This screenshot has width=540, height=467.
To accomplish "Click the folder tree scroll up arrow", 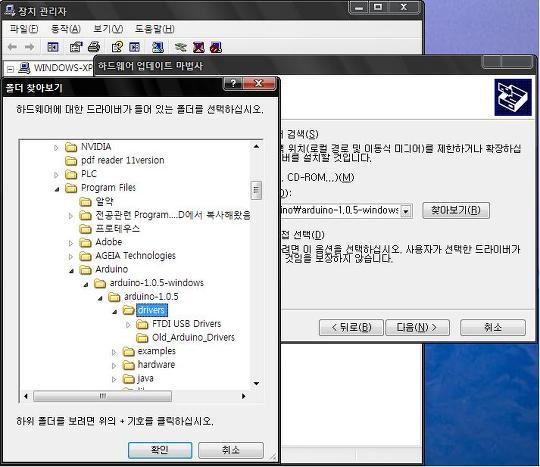I will 256,146.
